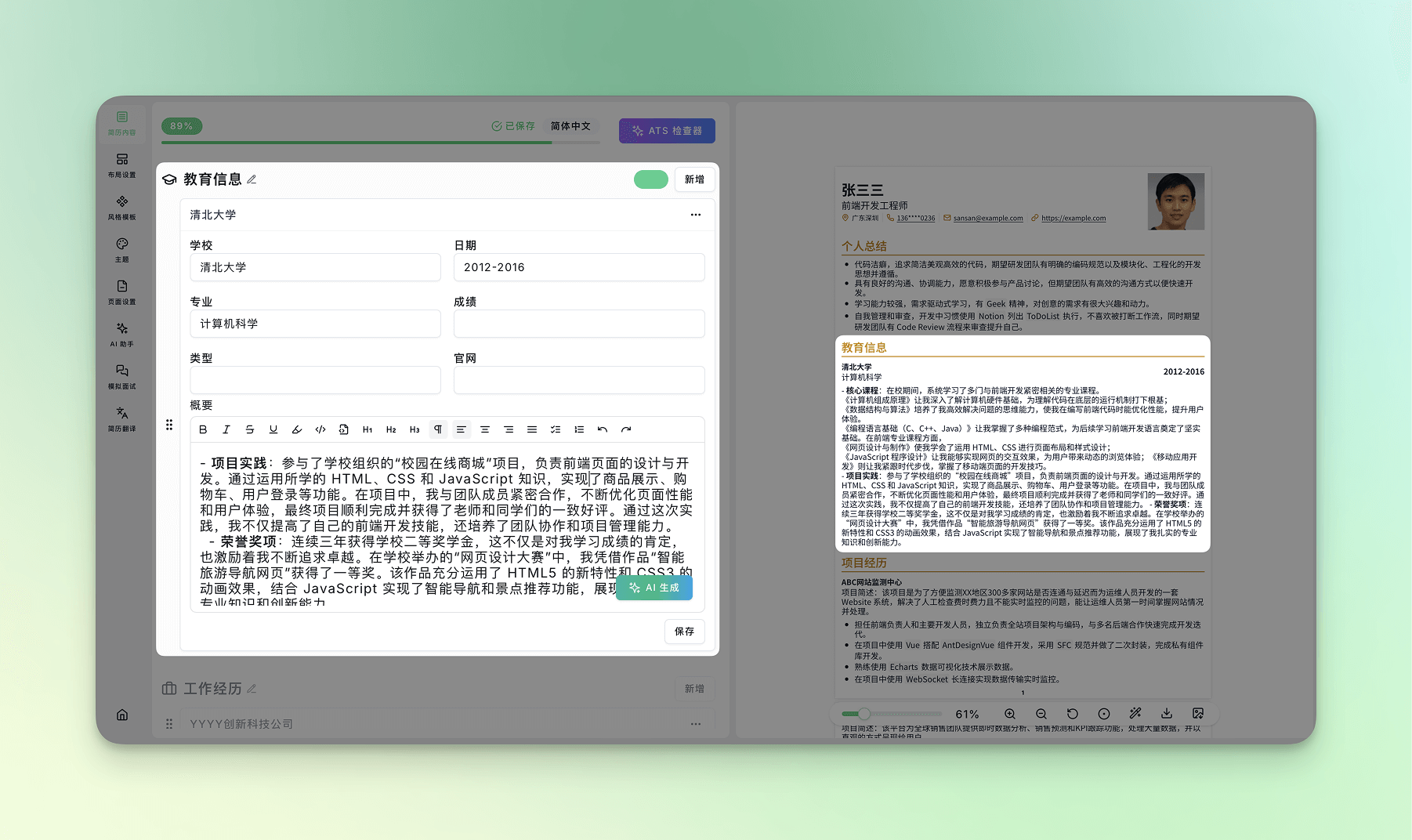The image size is (1412, 840).
Task: Open the ATS 检查器
Action: 667,131
